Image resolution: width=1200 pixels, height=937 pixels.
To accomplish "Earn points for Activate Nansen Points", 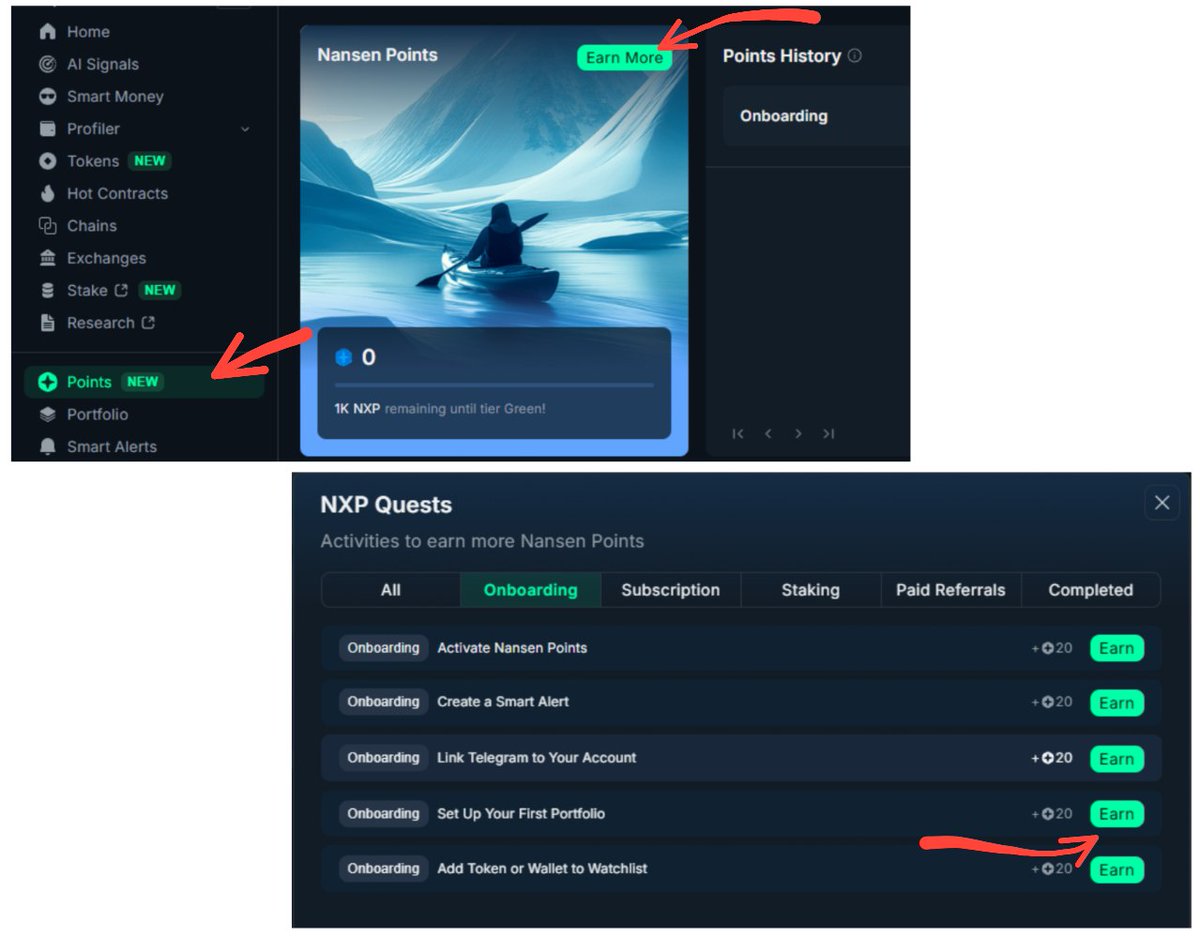I will pyautogui.click(x=1116, y=648).
